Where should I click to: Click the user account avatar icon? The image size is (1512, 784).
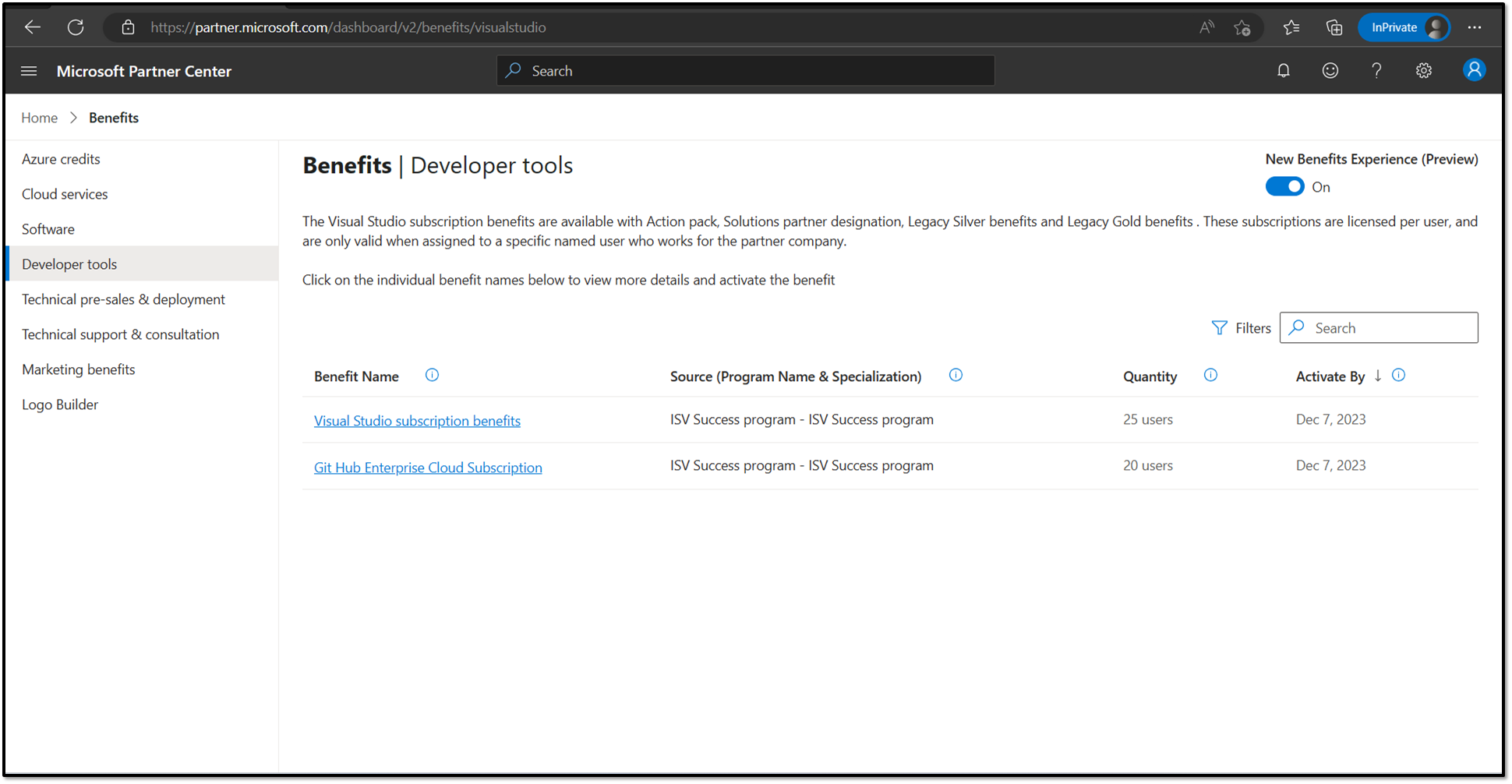pos(1473,70)
